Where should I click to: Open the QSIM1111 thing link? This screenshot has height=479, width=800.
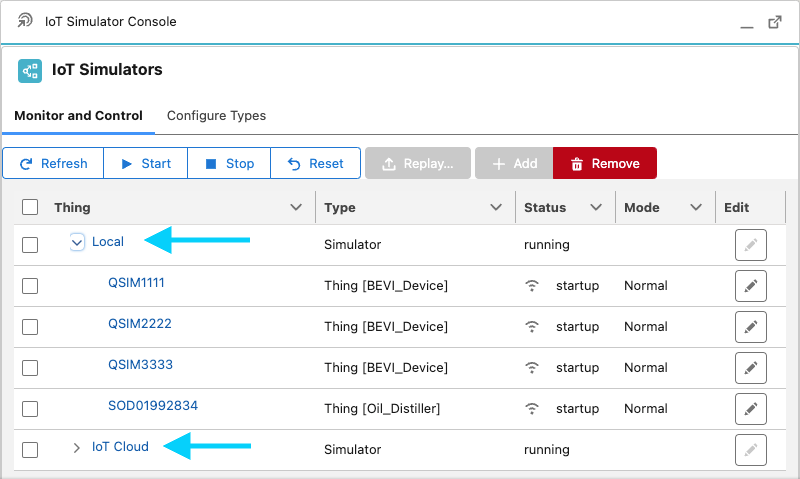pos(136,283)
